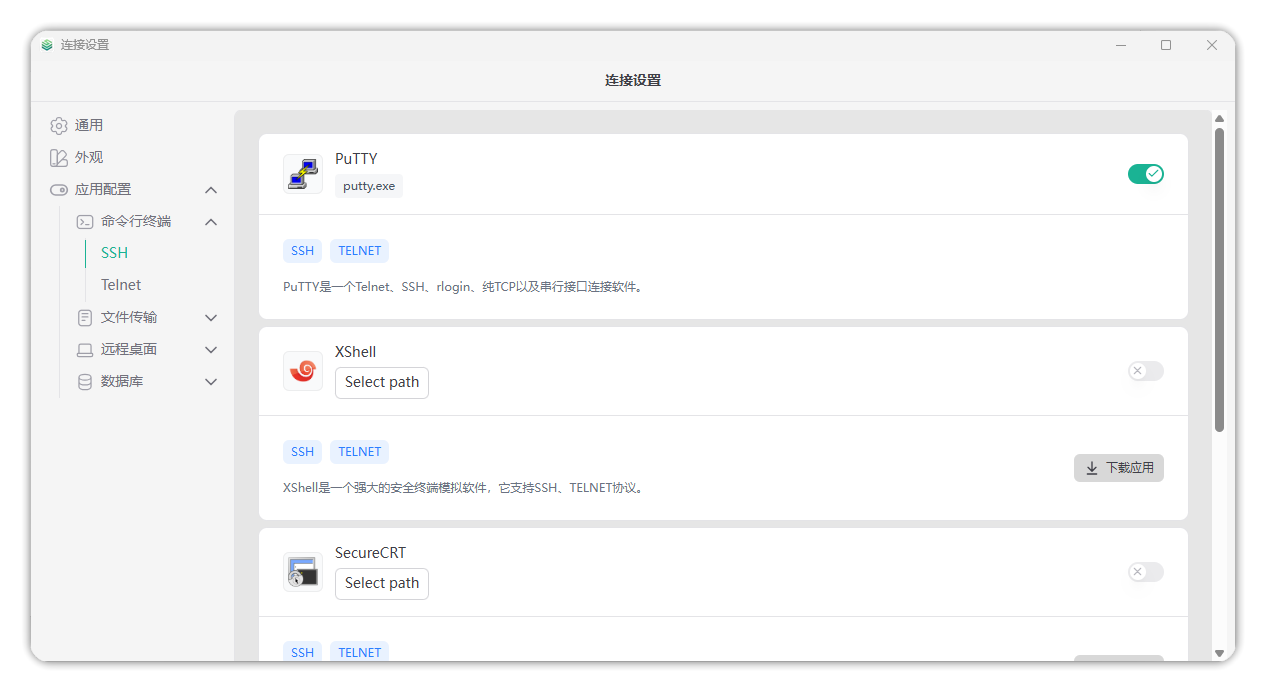Click Select path under SecureCRT
Image resolution: width=1266 pixels, height=682 pixels.
(x=382, y=584)
